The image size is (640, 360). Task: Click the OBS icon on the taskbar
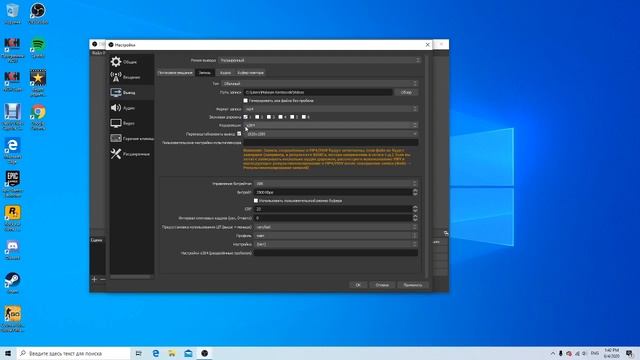point(204,353)
